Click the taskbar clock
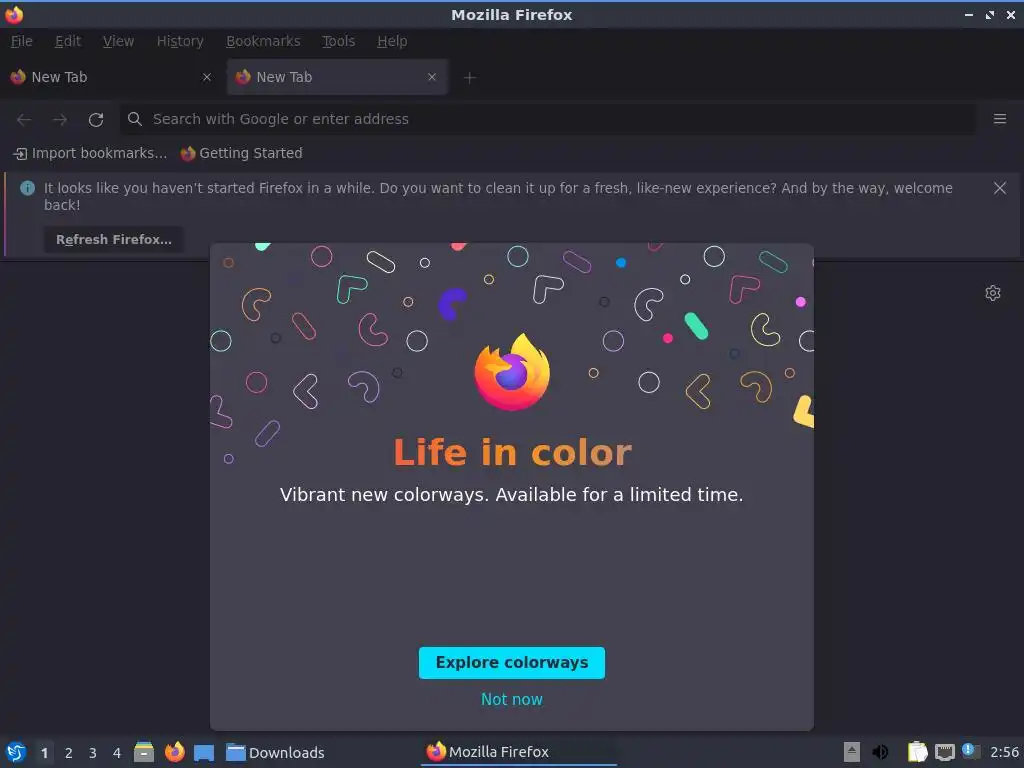1024x768 pixels. pyautogui.click(x=1004, y=752)
